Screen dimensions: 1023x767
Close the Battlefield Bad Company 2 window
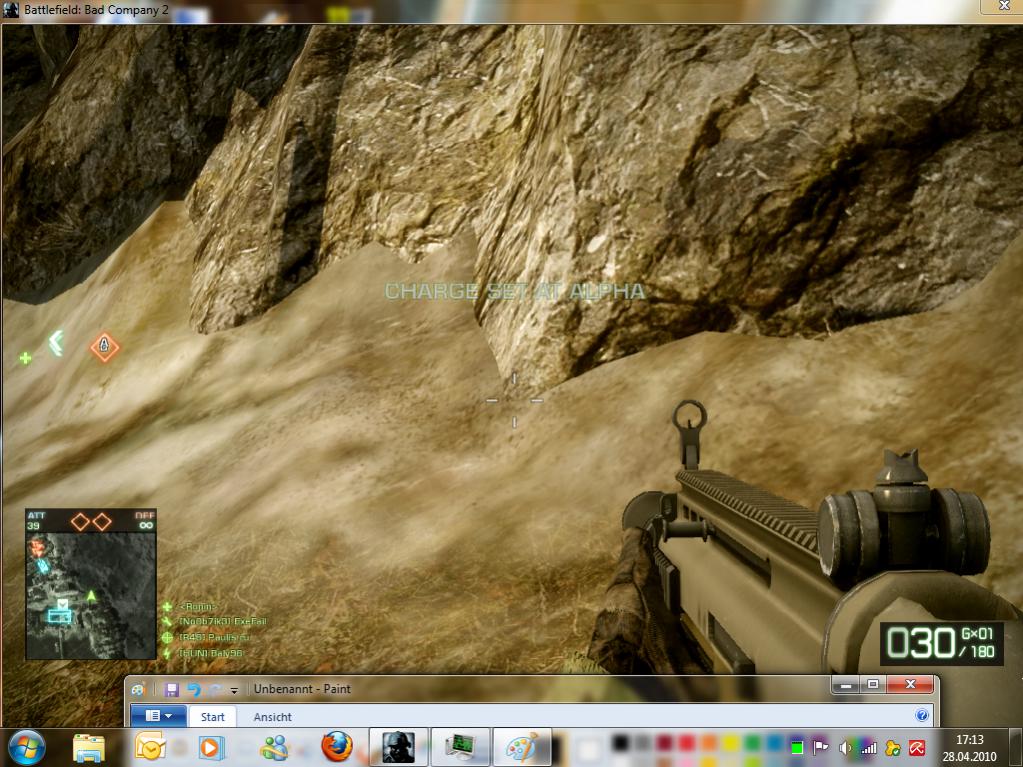1003,6
